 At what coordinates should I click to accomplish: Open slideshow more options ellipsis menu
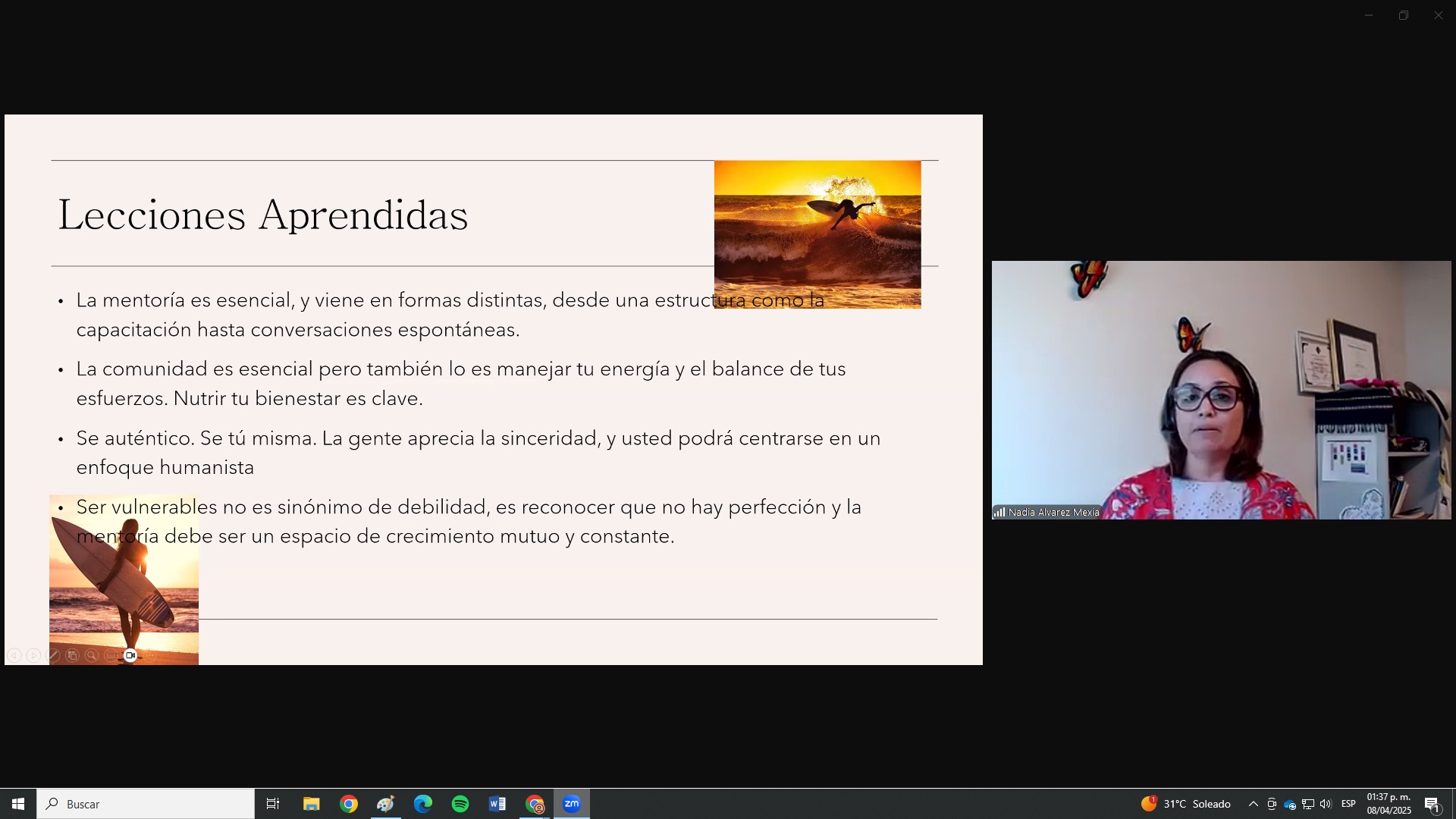pyautogui.click(x=150, y=655)
